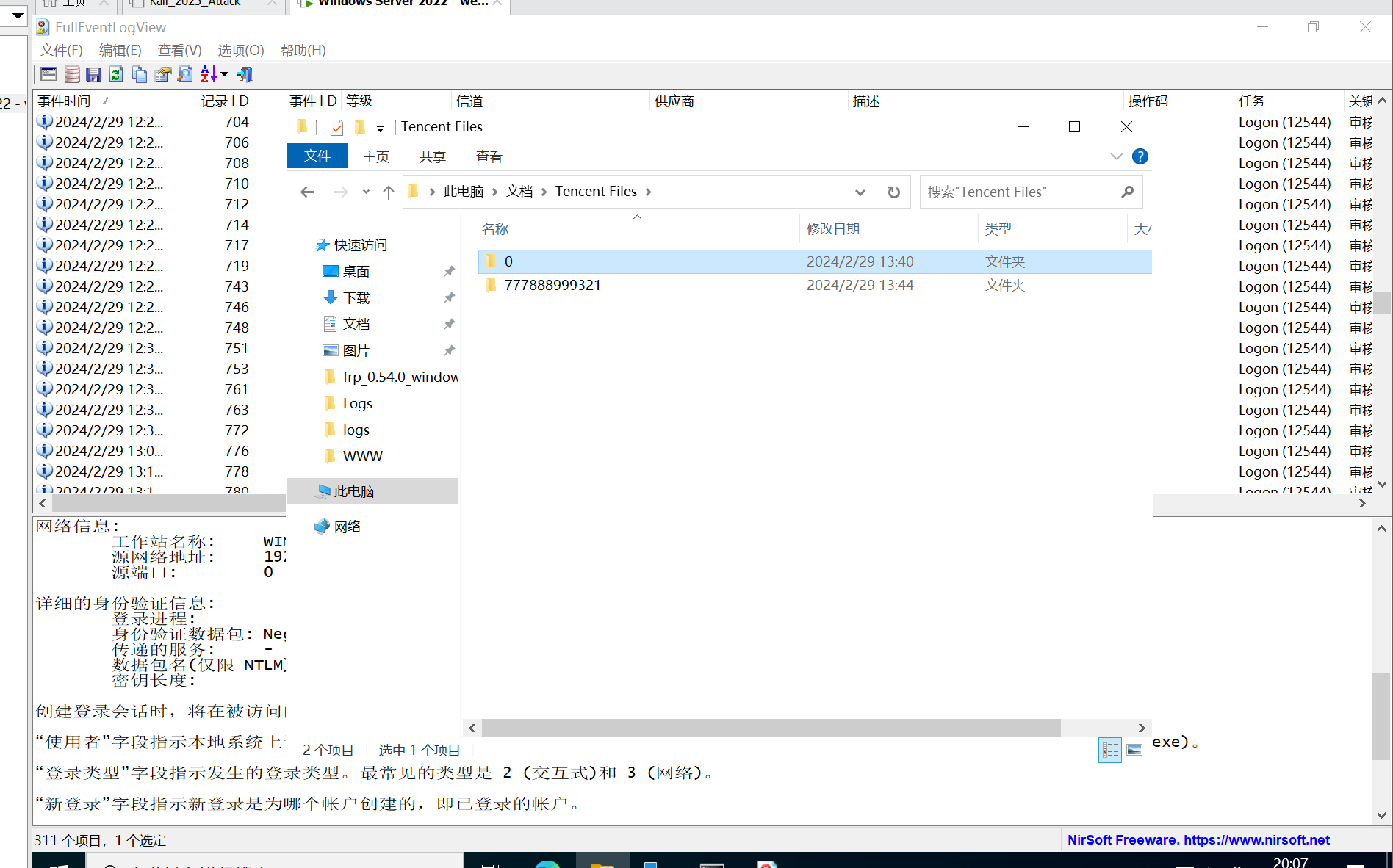Refresh the event log list
Image resolution: width=1393 pixels, height=868 pixels.
click(116, 74)
